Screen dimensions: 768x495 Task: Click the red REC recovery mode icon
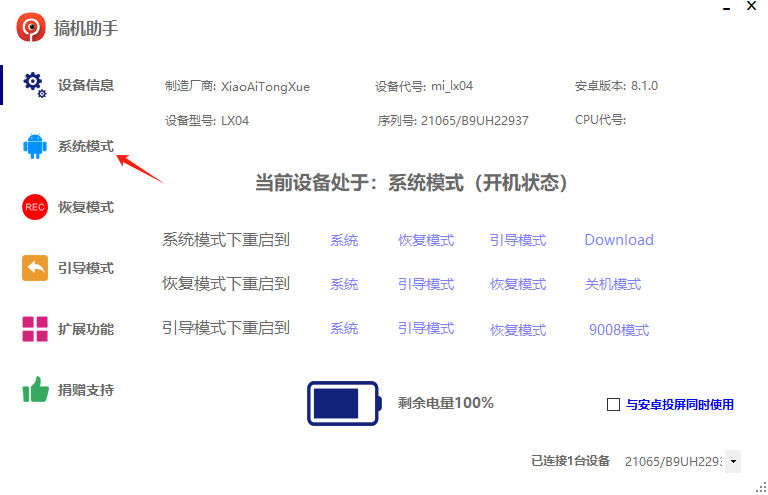[x=35, y=208]
